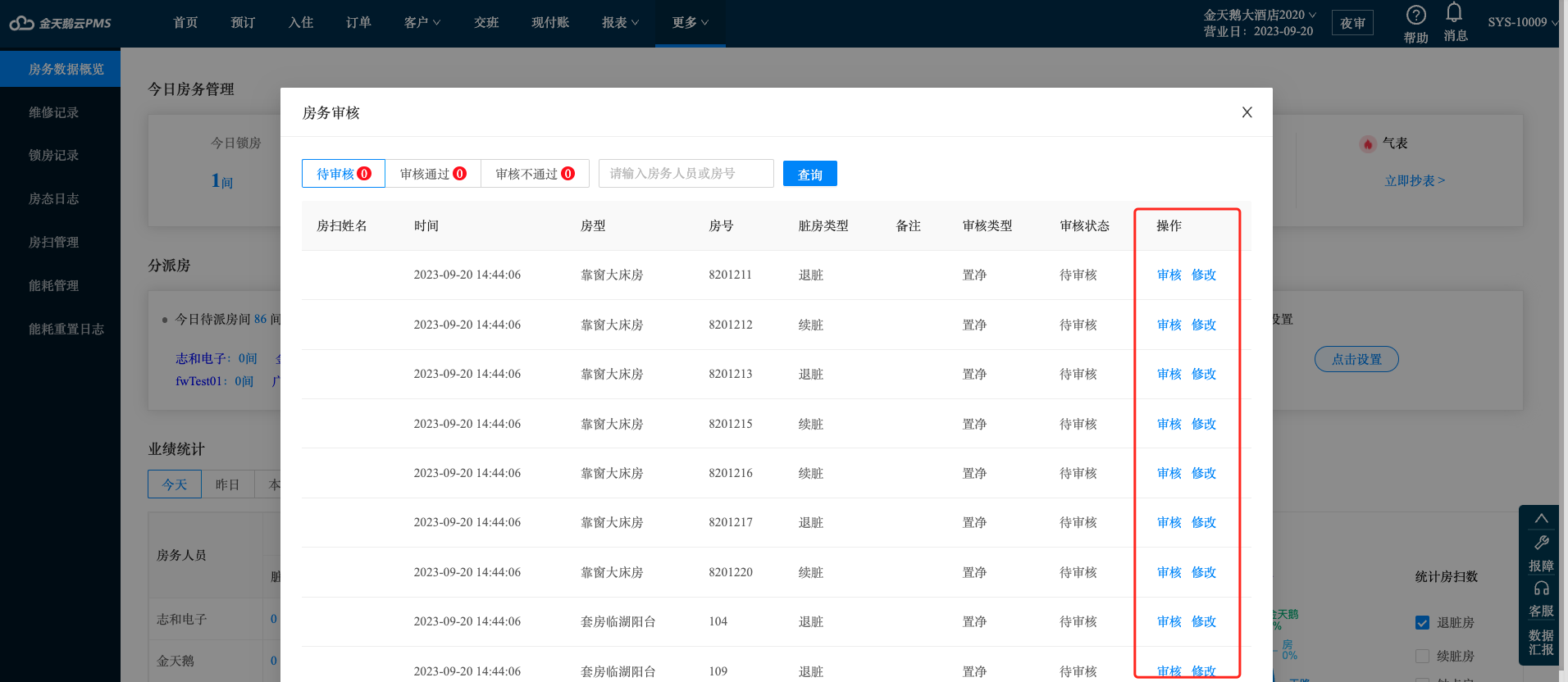Expand the 客户 dropdown menu

422,23
